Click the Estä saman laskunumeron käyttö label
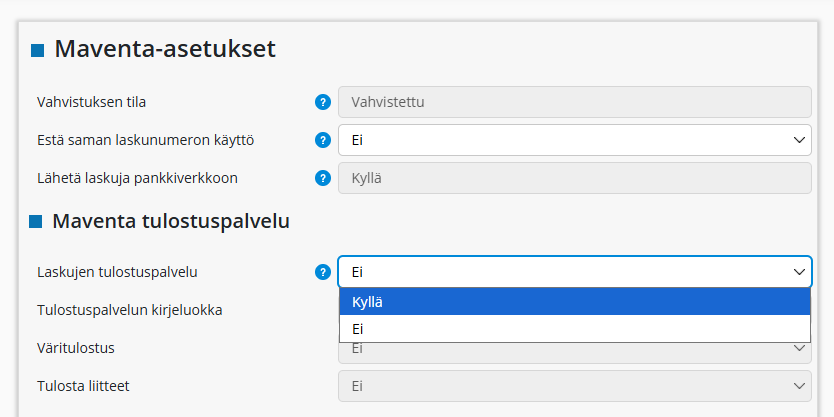834x417 pixels. [x=145, y=140]
